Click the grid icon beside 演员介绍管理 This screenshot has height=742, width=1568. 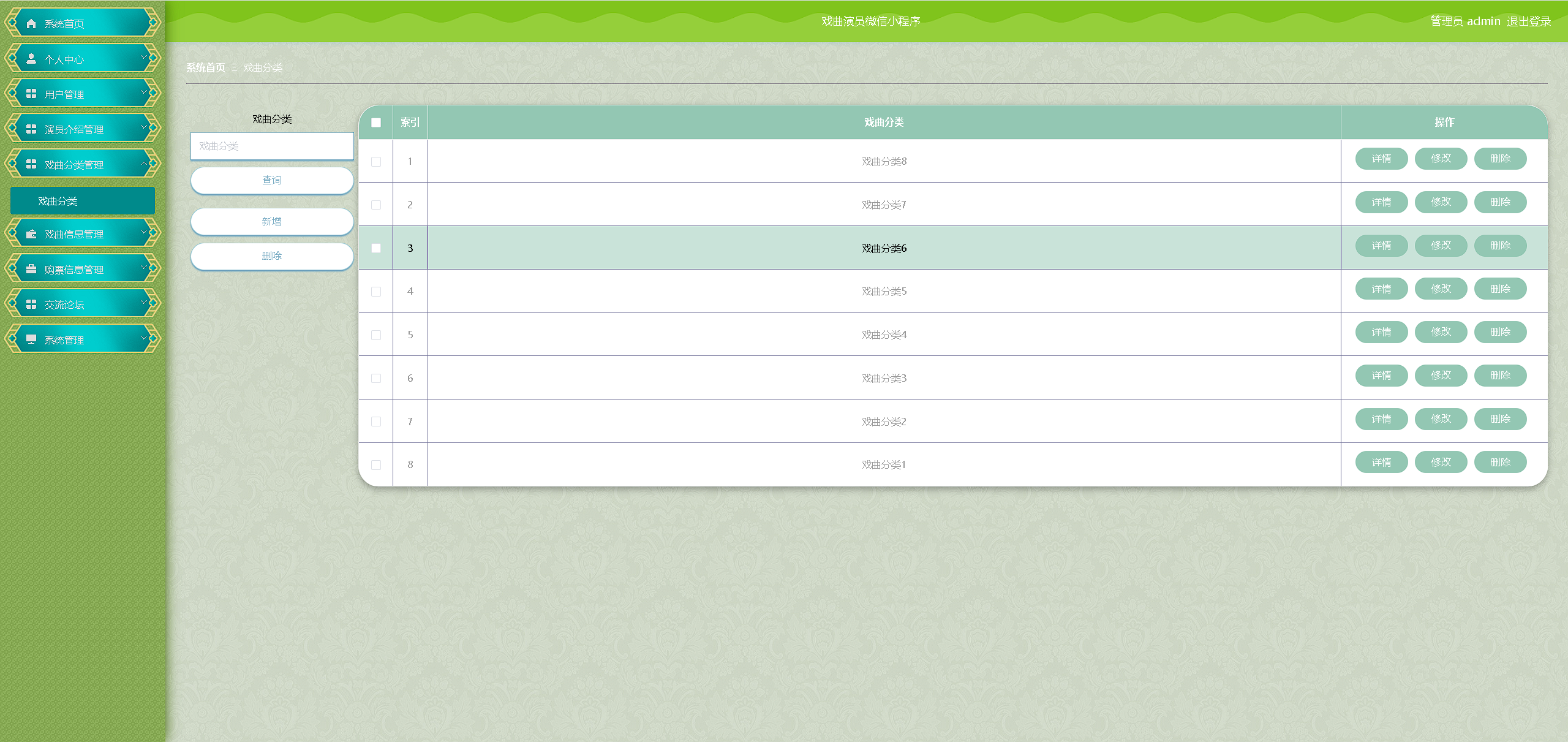pyautogui.click(x=31, y=129)
